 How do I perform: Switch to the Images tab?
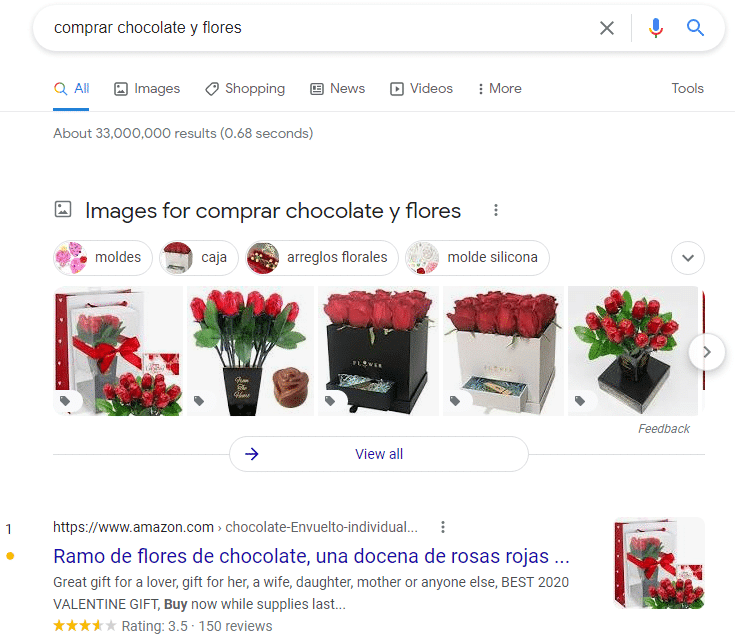[147, 88]
